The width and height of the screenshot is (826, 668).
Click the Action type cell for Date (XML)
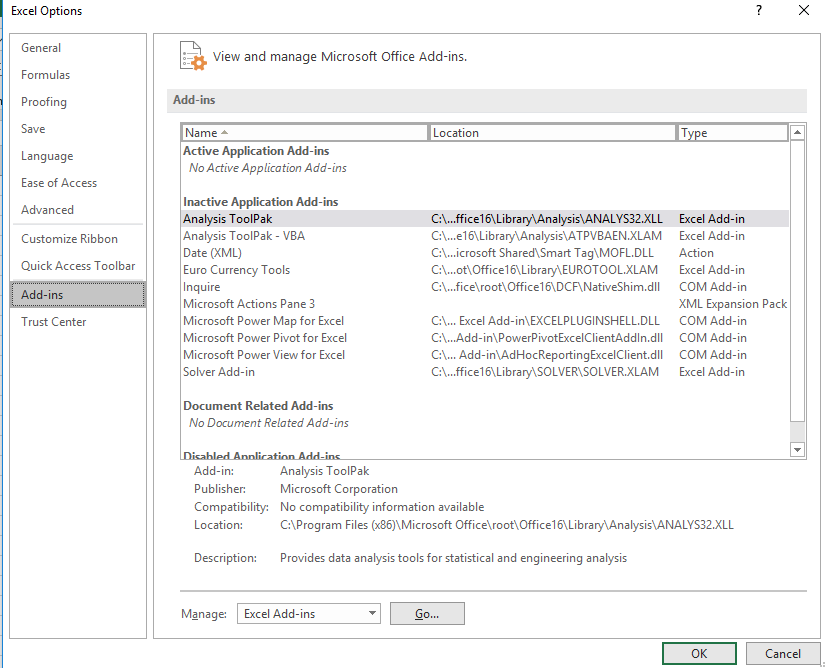pos(696,253)
